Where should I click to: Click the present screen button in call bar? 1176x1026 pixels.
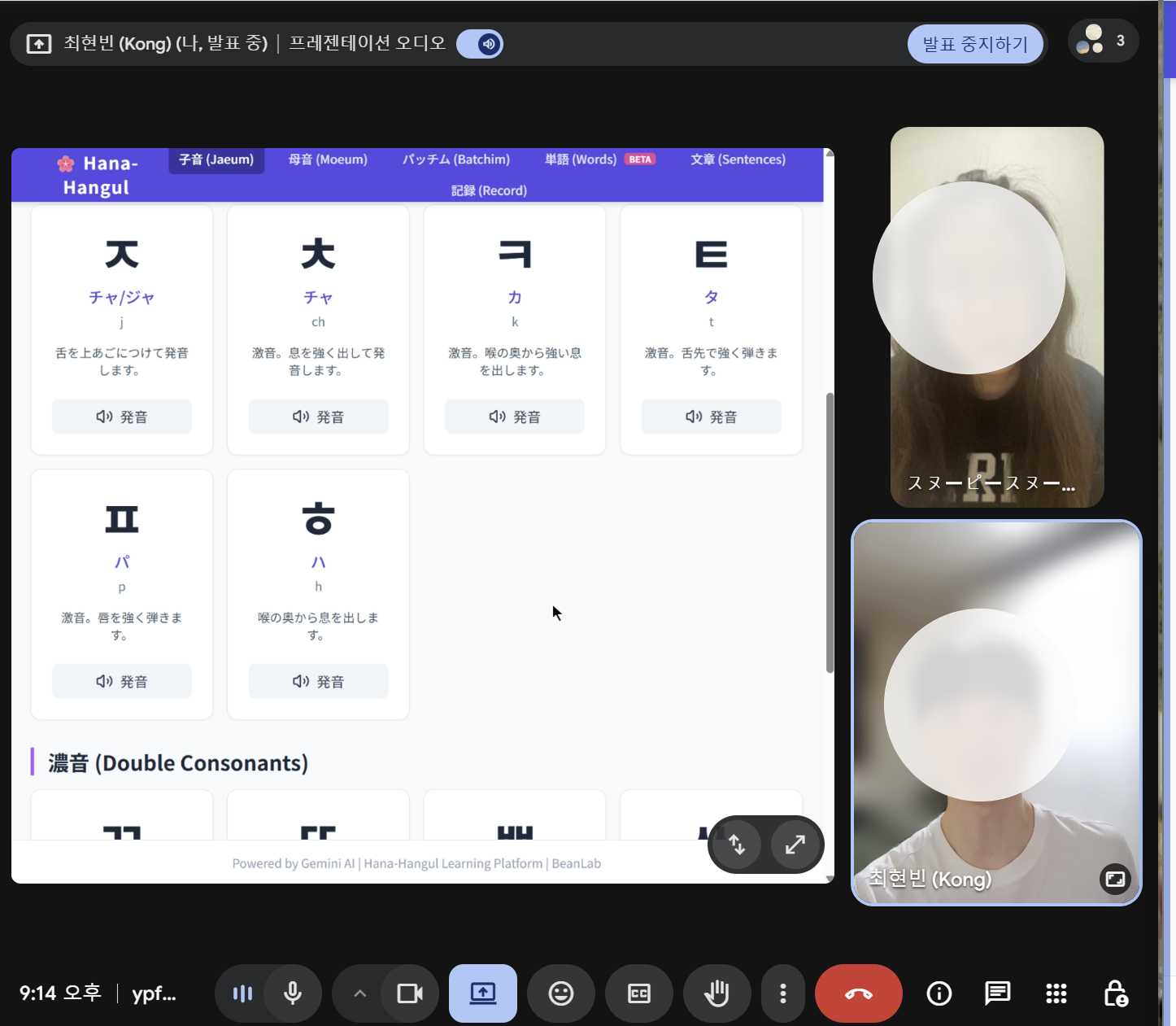pos(483,993)
